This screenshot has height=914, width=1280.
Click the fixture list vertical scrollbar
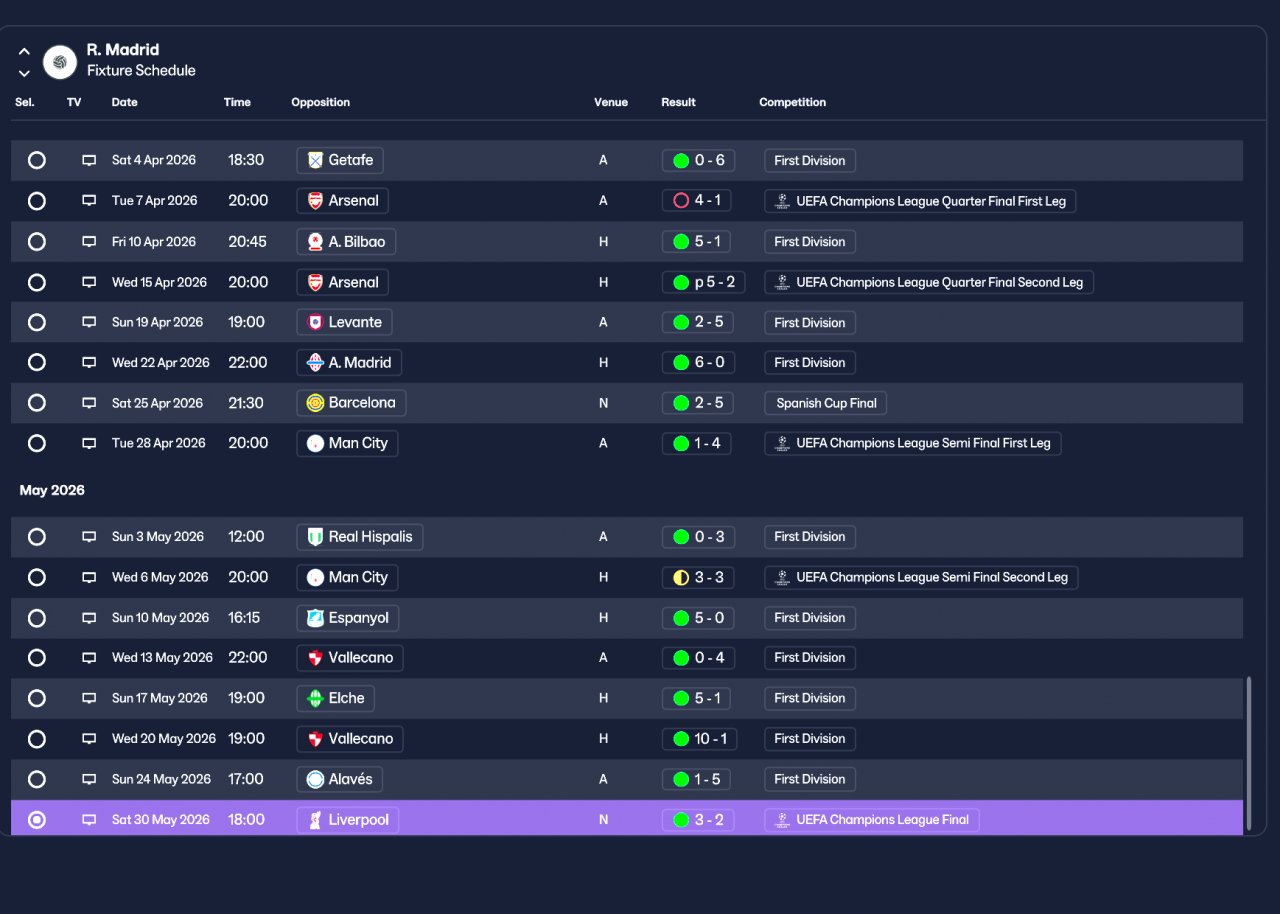1249,753
